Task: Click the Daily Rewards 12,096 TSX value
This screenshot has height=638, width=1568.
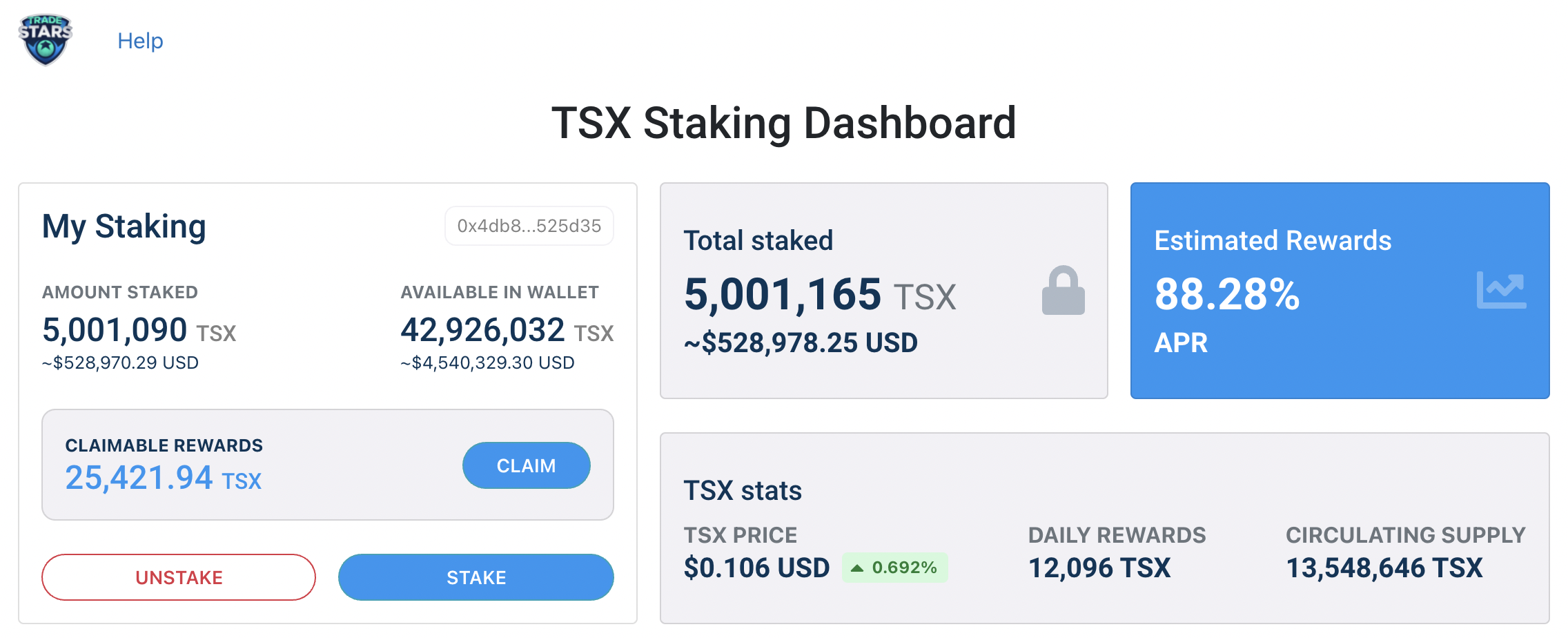Action: tap(1099, 568)
